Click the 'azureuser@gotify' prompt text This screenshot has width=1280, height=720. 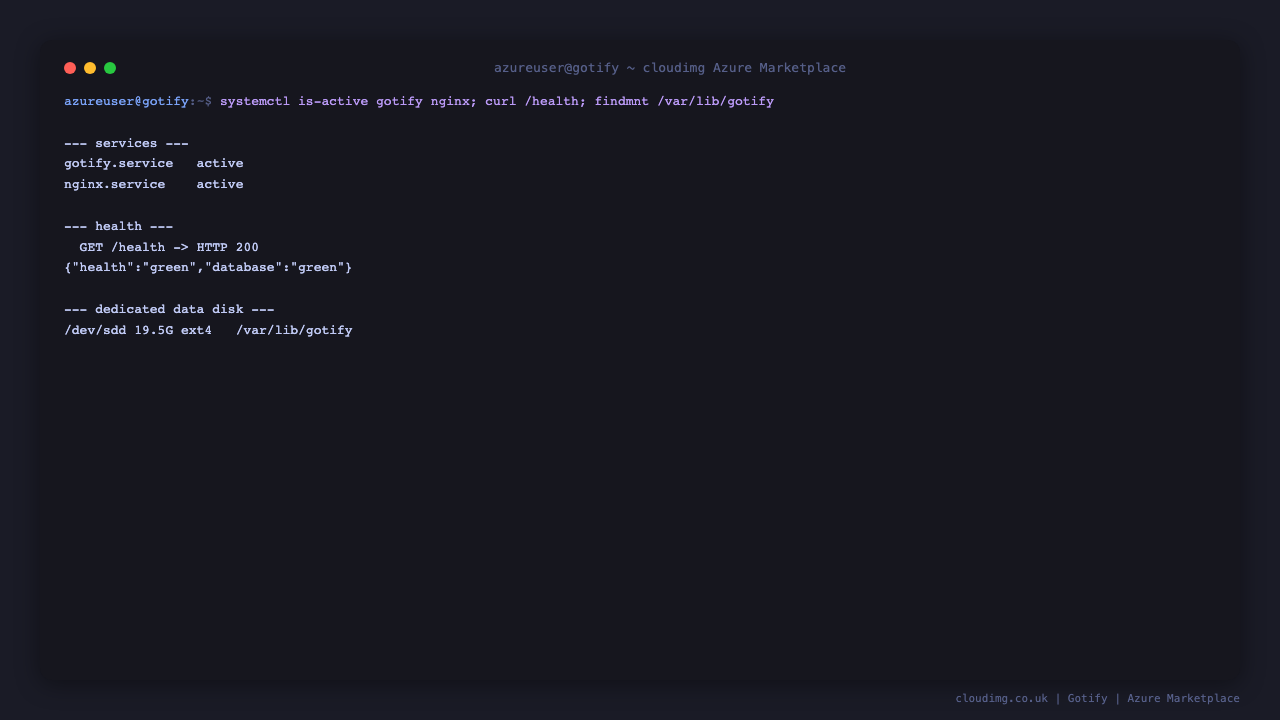126,101
